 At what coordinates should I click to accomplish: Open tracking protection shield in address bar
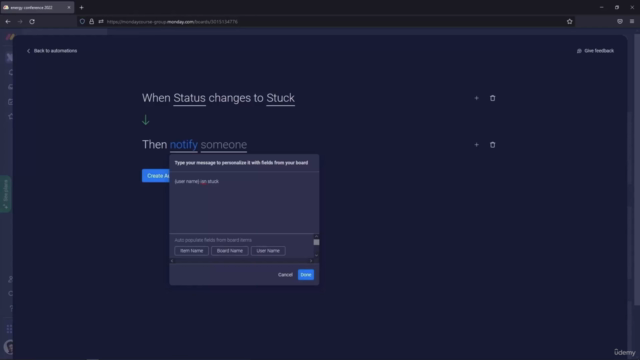click(82, 22)
